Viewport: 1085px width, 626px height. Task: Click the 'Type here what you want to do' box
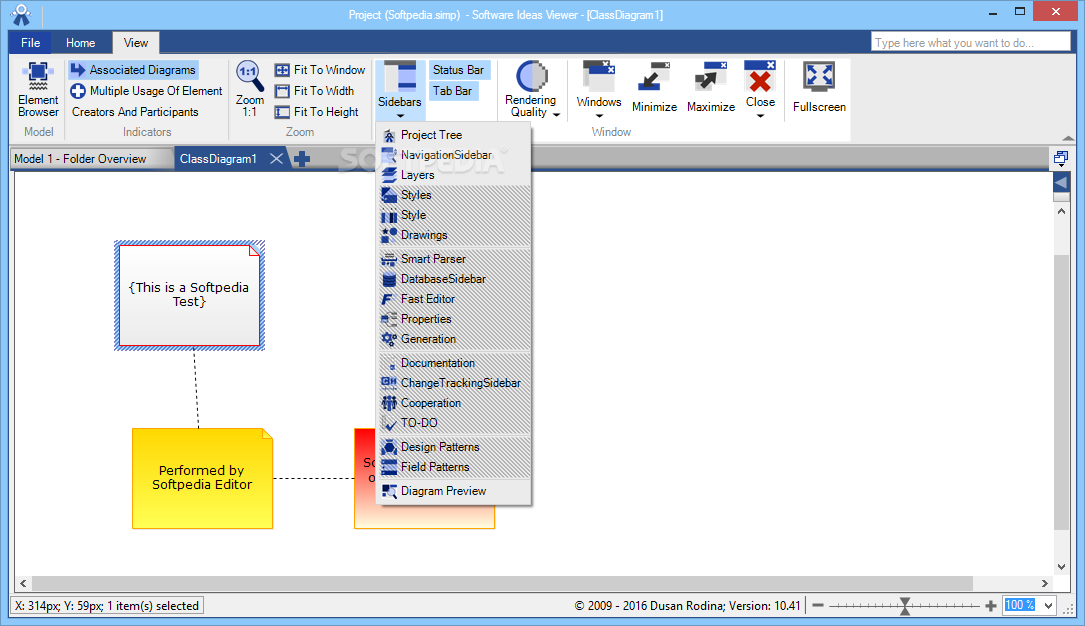click(970, 43)
